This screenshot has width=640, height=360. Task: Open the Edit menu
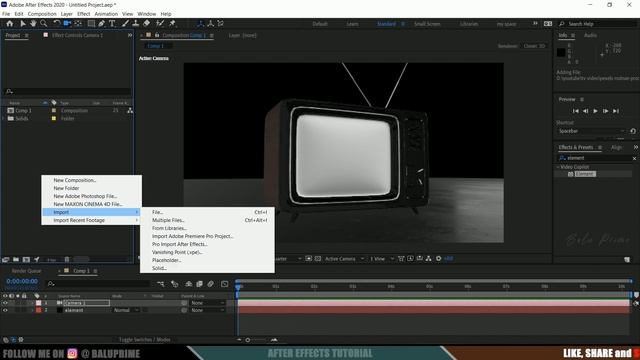point(19,14)
